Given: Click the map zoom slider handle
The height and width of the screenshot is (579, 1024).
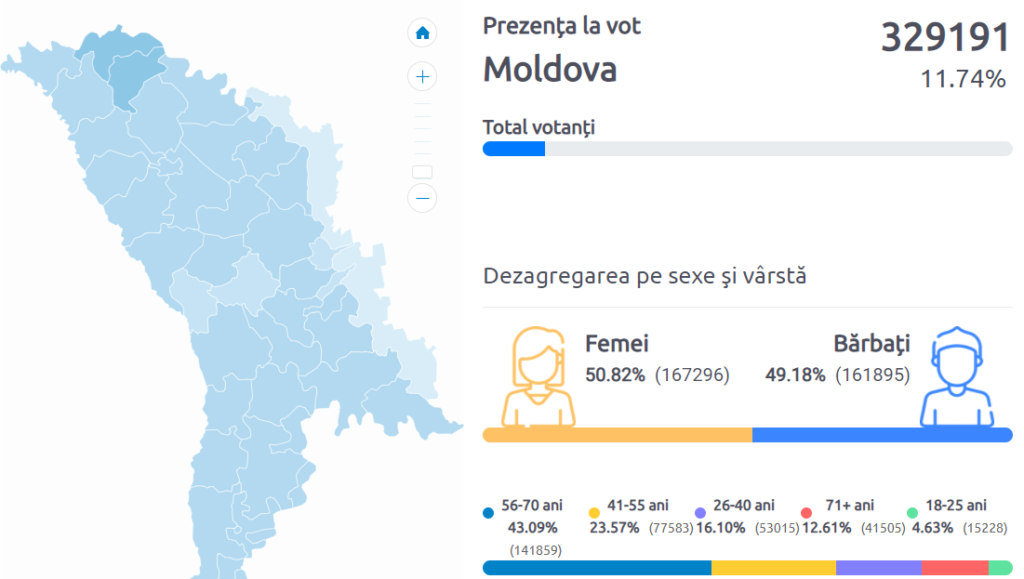Looking at the screenshot, I should tap(422, 172).
